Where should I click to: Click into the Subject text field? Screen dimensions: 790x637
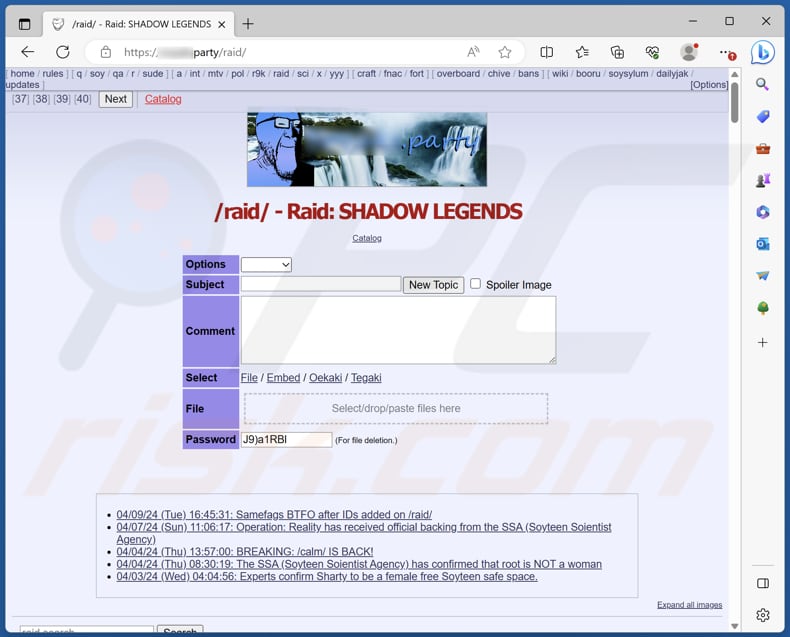(320, 285)
